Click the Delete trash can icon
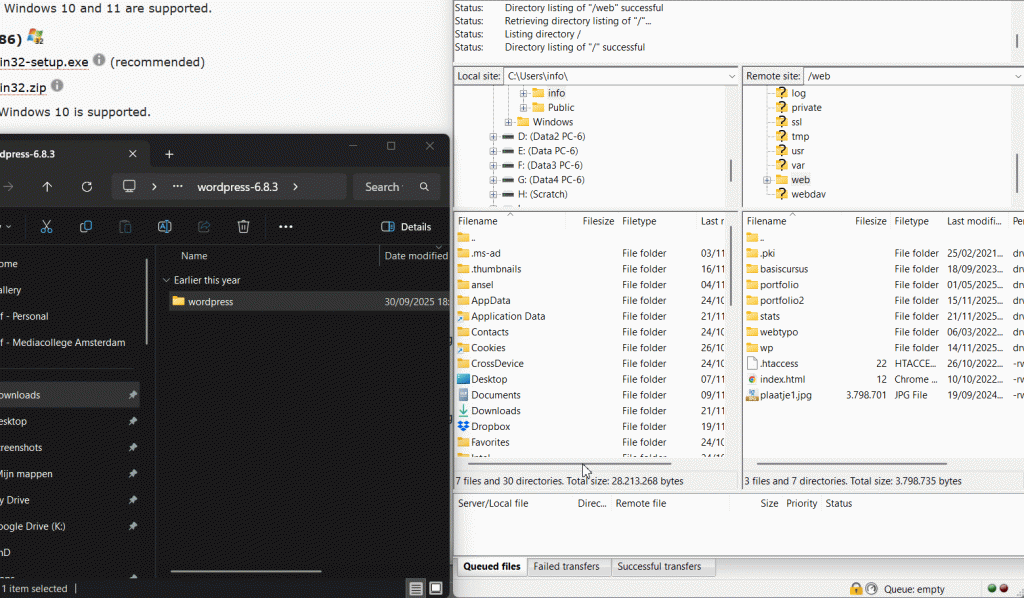 pos(243,227)
